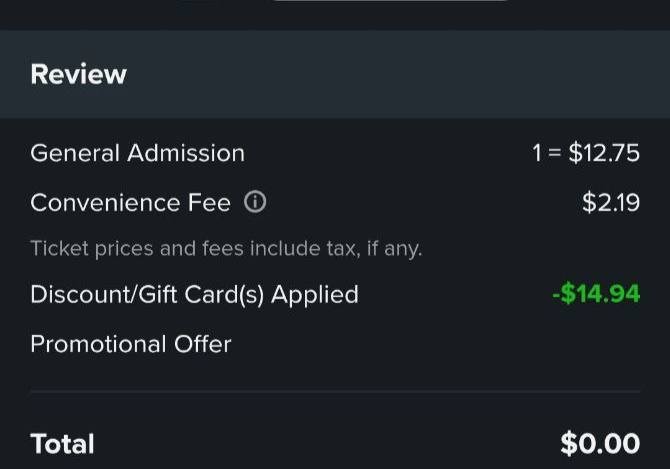Viewport: 670px width, 469px height.
Task: Click the bold Total label
Action: (x=62, y=444)
